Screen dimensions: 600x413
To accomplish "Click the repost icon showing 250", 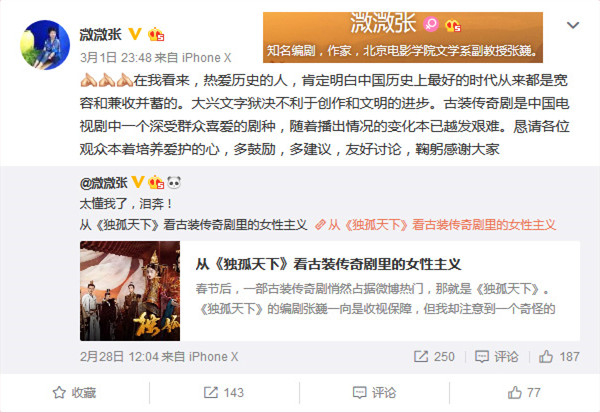I will pyautogui.click(x=434, y=357).
